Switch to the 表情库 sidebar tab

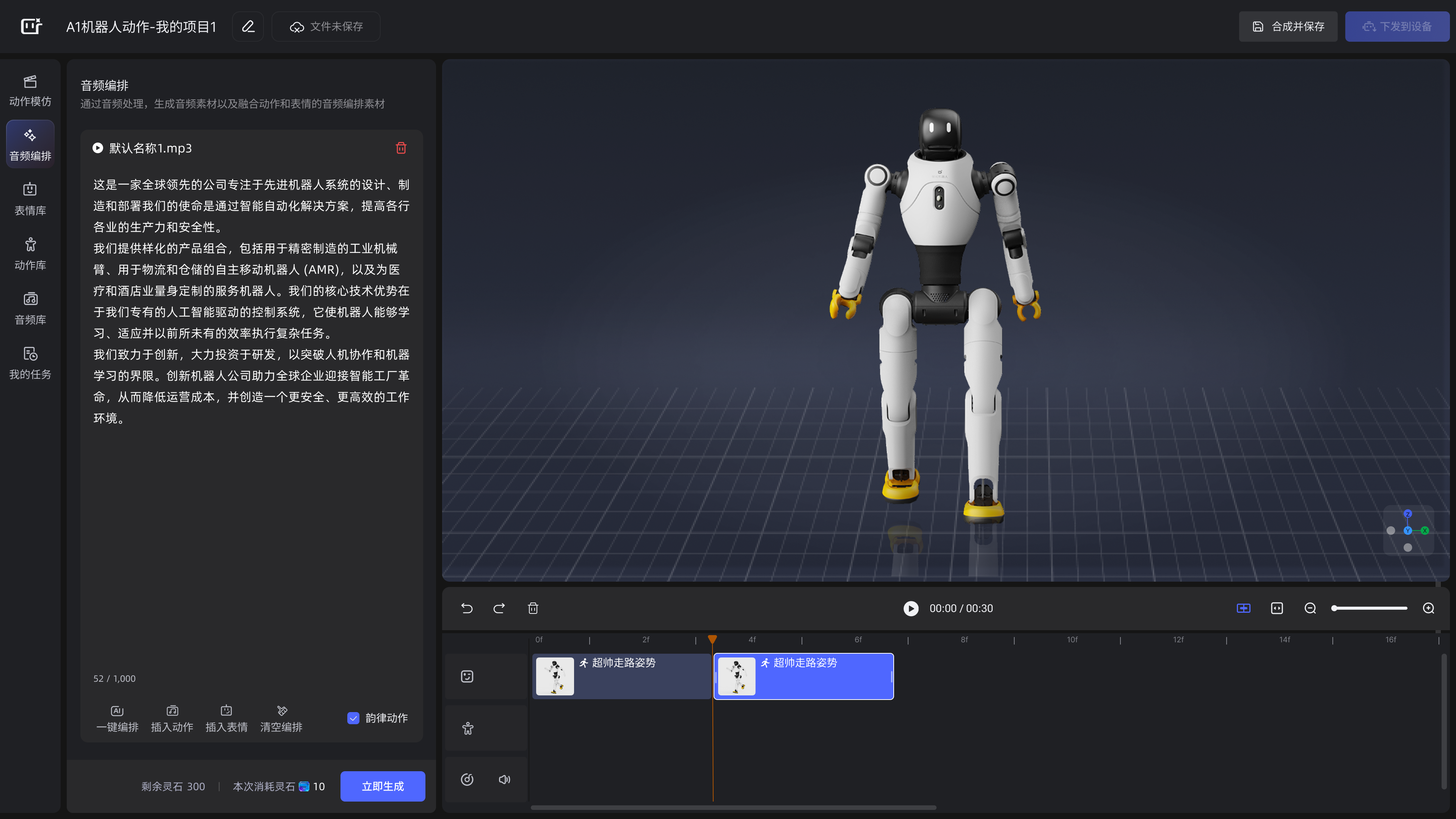point(30,199)
